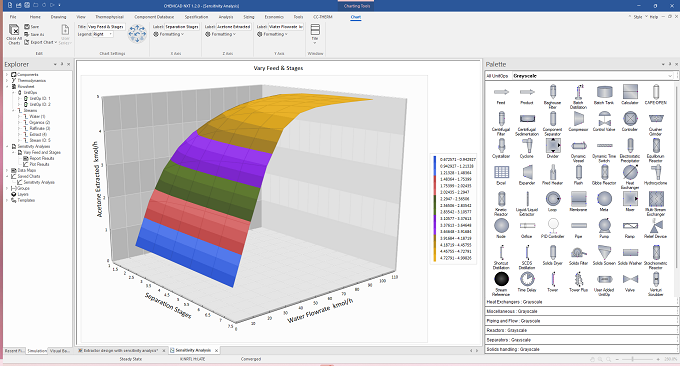Viewport: 680px width, 366px height.
Task: Select the Compressor palette icon
Action: pyautogui.click(x=579, y=118)
